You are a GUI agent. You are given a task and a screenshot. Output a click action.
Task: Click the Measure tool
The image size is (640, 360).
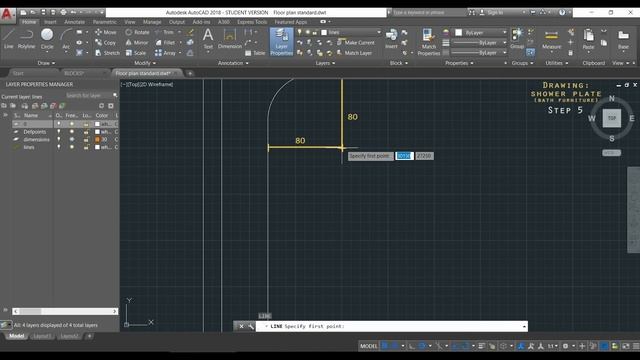click(551, 39)
